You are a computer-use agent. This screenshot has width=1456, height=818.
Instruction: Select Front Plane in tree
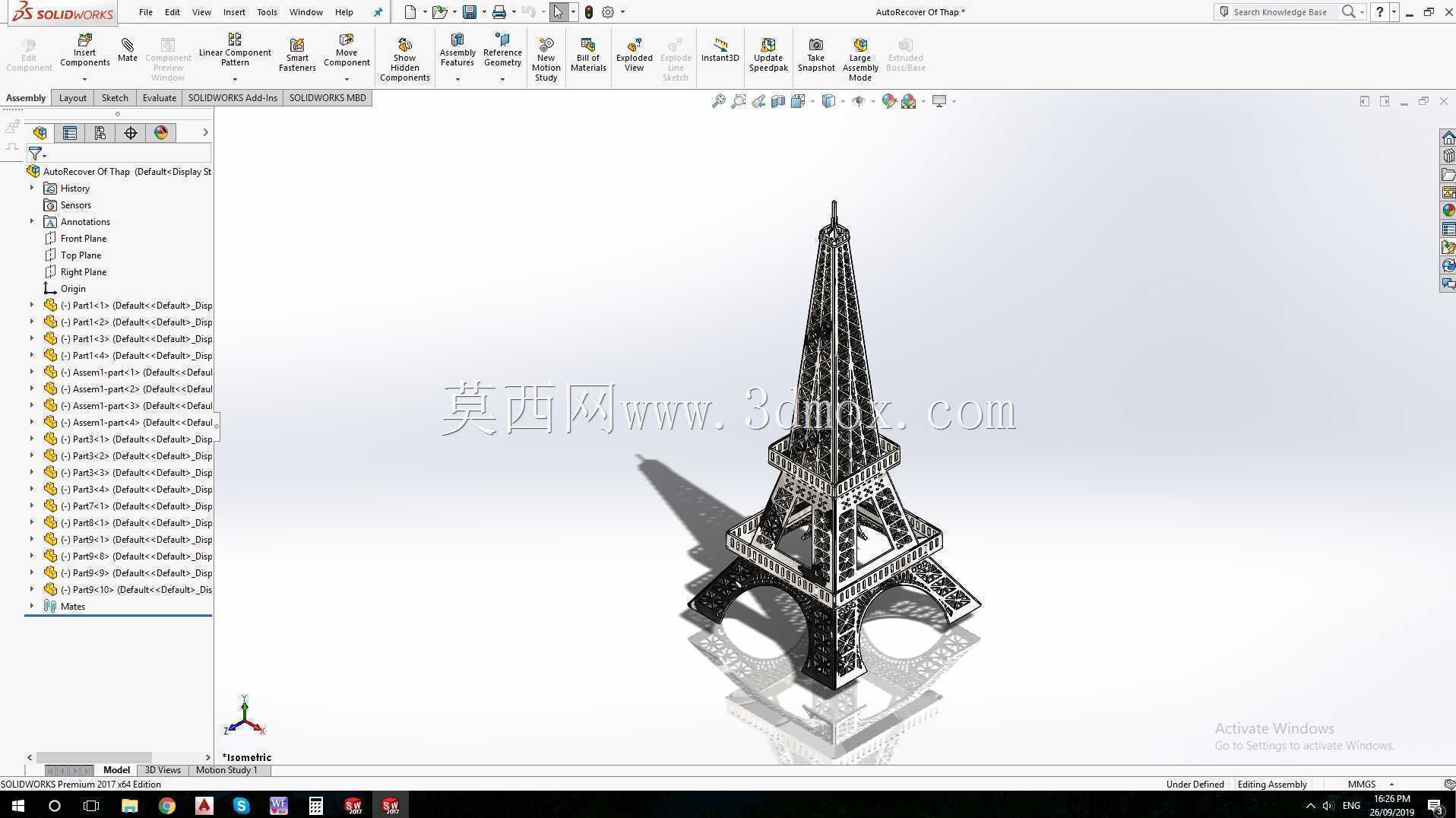(x=84, y=238)
